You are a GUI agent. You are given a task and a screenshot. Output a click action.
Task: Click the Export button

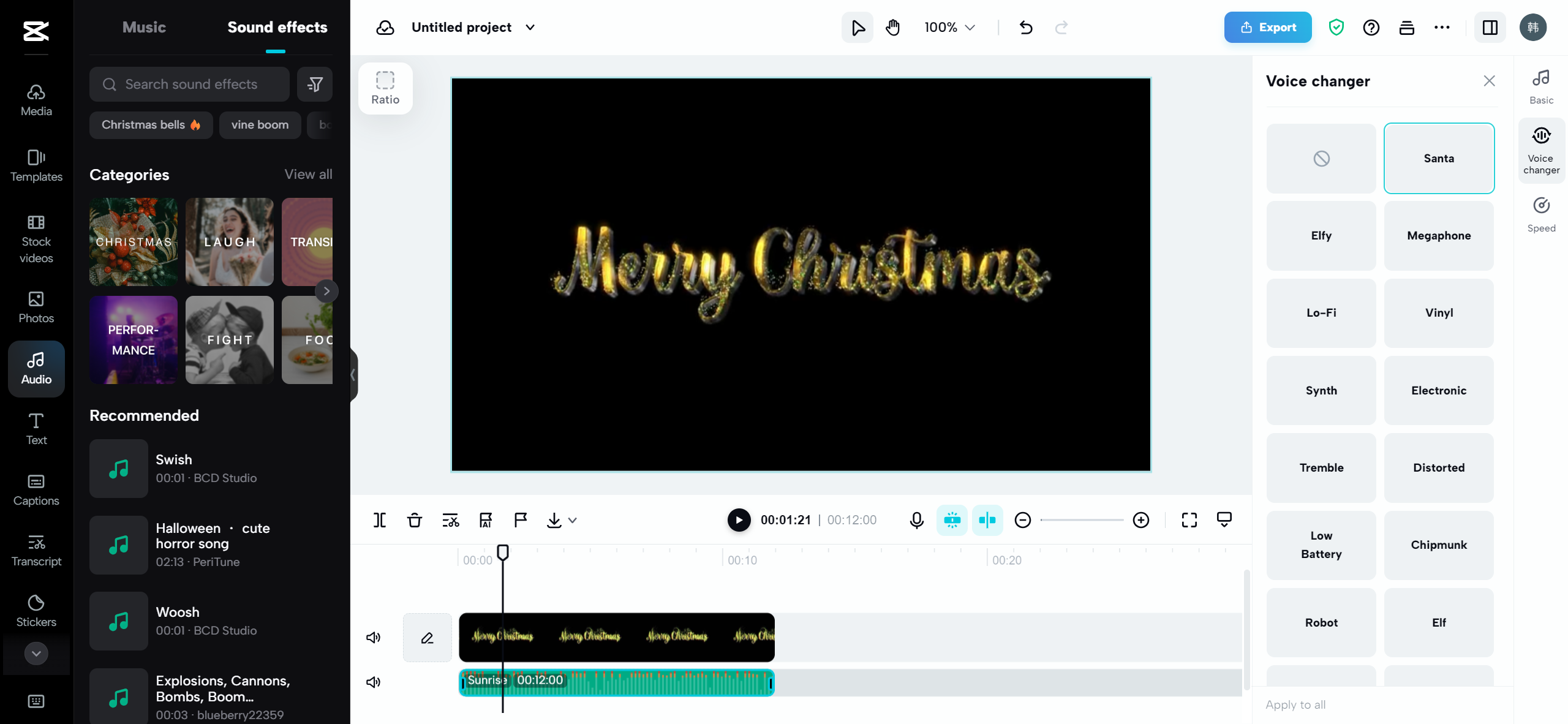[x=1267, y=27]
